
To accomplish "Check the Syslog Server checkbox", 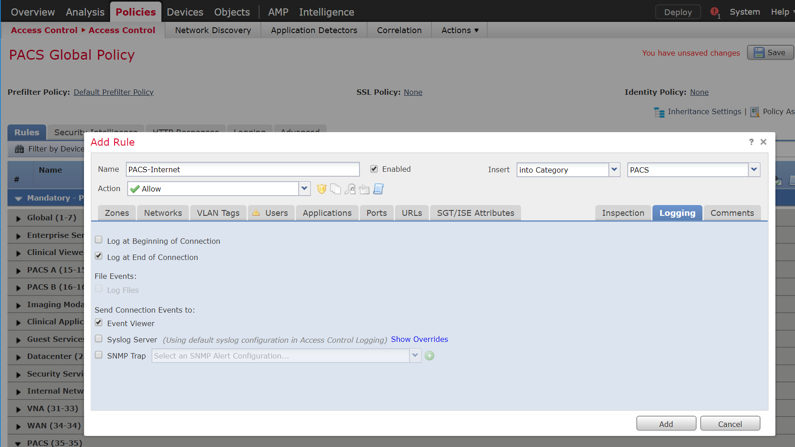I will pyautogui.click(x=99, y=339).
